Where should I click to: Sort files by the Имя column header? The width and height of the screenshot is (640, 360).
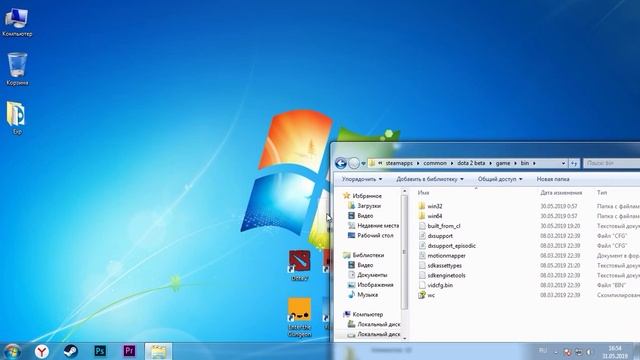point(423,193)
